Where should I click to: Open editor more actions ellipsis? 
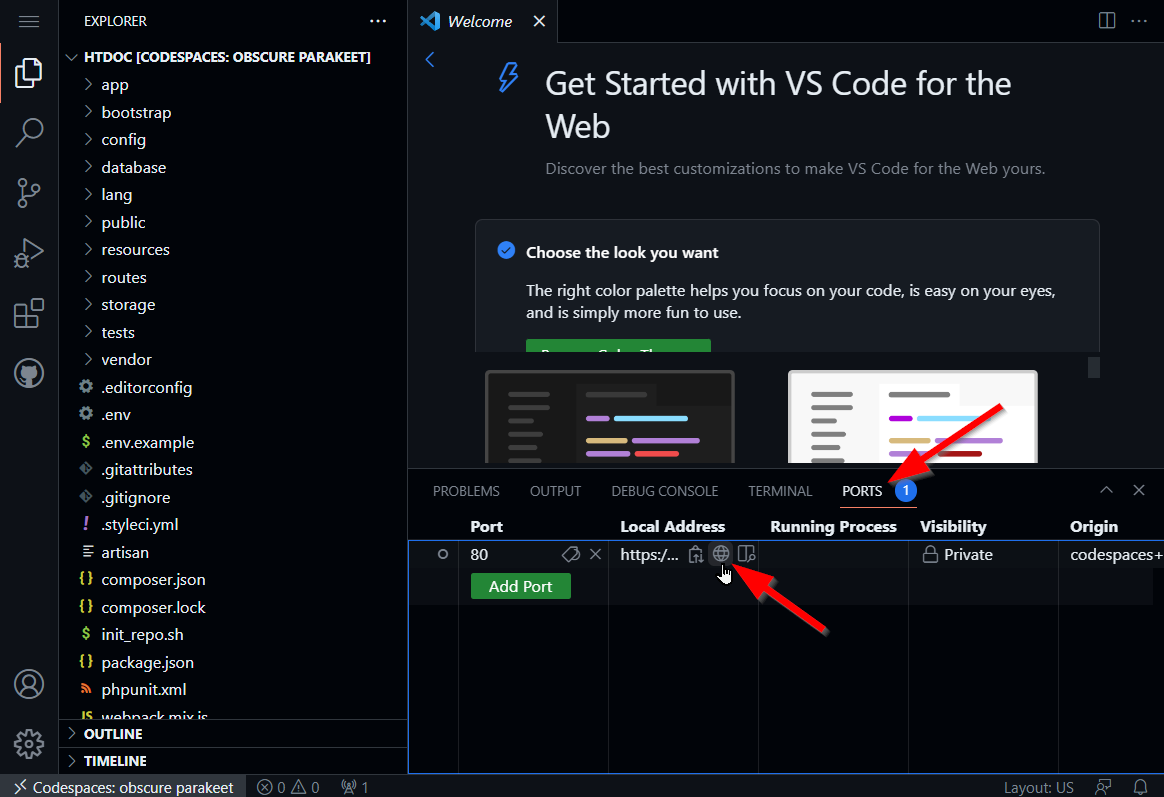click(x=1139, y=21)
